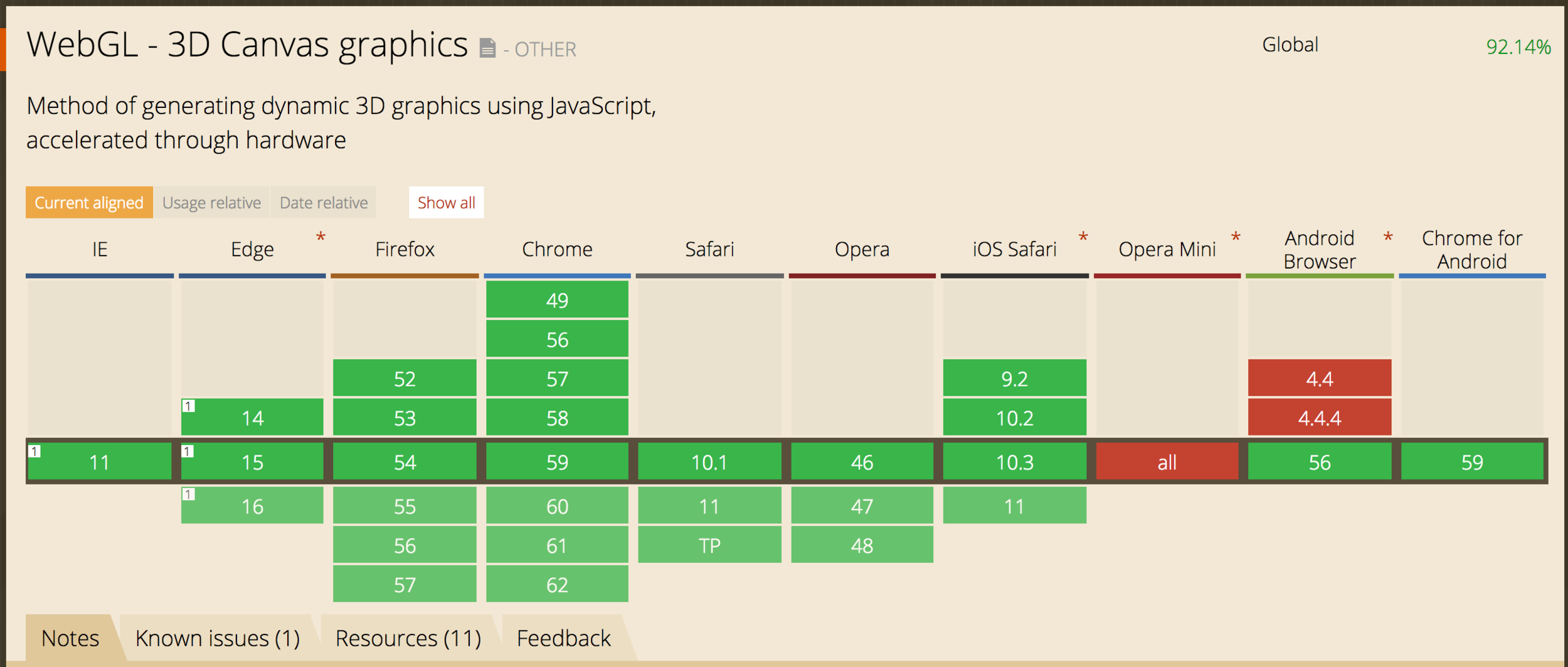Click the WebGL - 3D Canvas graphics title
The width and height of the screenshot is (1568, 667).
[x=247, y=45]
